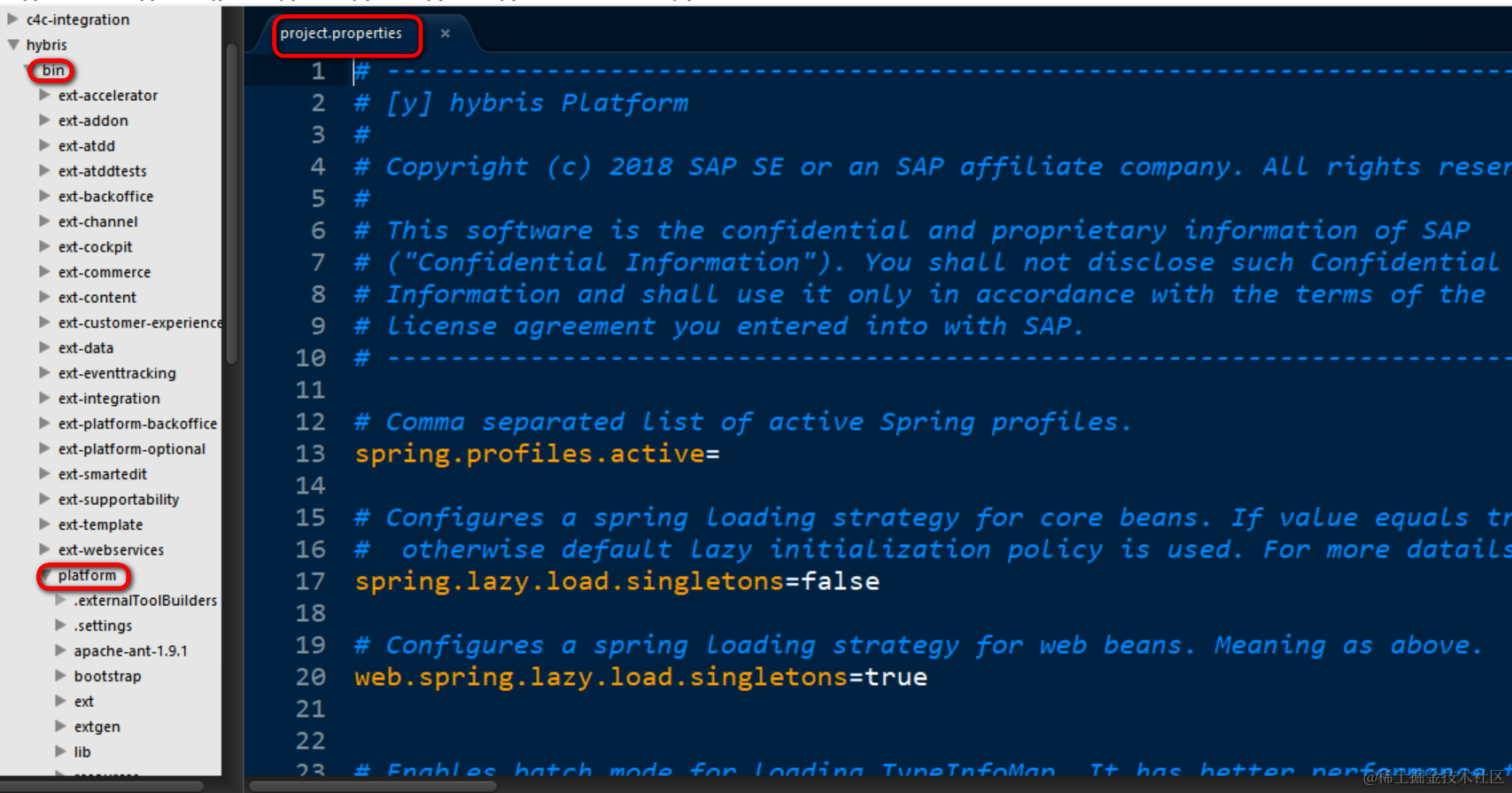Expand the ext-accelerator folder arrow
Screen dimensions: 1512x793
(x=44, y=95)
